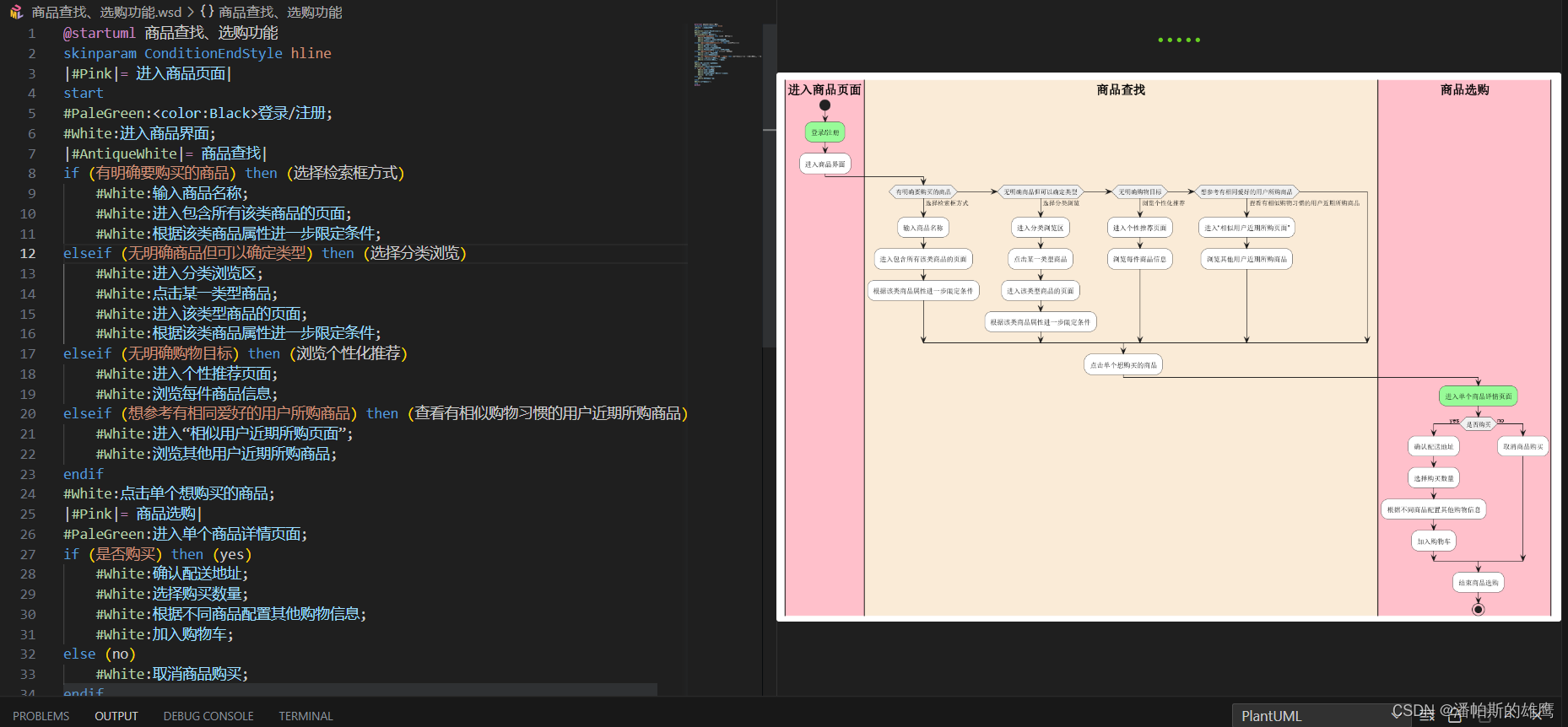This screenshot has height=727, width=1568.
Task: Click the clear output icon beside PlantUML dropdown
Action: [x=1427, y=715]
